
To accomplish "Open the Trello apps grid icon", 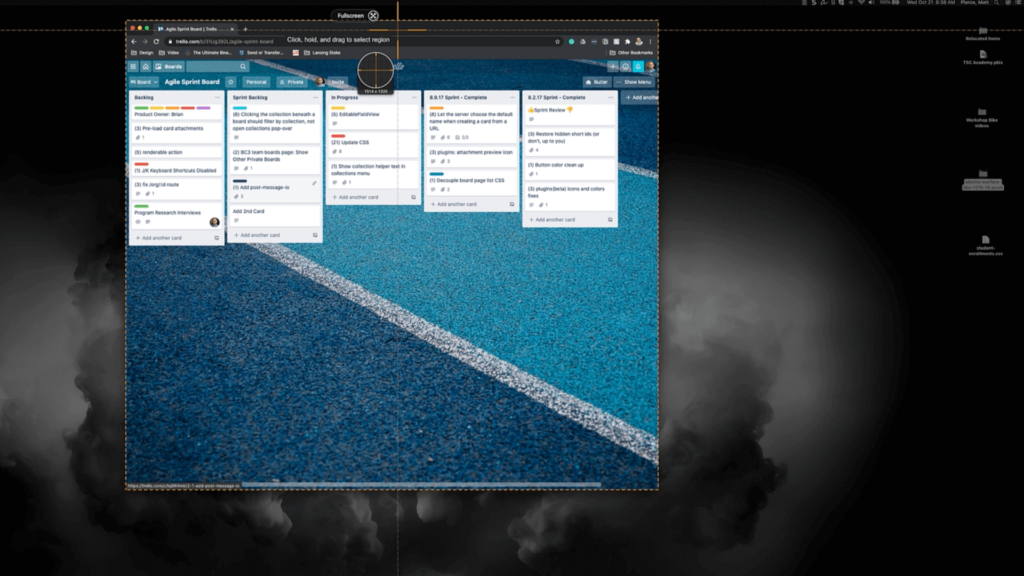I will pyautogui.click(x=133, y=67).
